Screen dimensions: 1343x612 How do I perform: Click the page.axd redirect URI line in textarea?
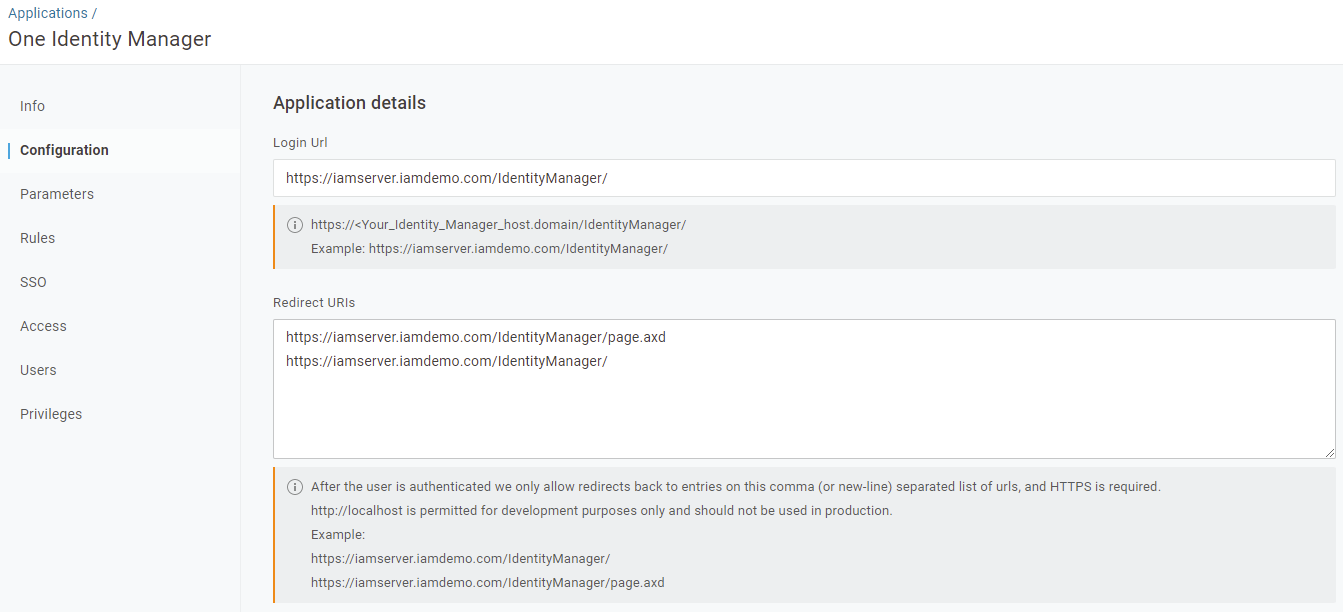[x=476, y=337]
